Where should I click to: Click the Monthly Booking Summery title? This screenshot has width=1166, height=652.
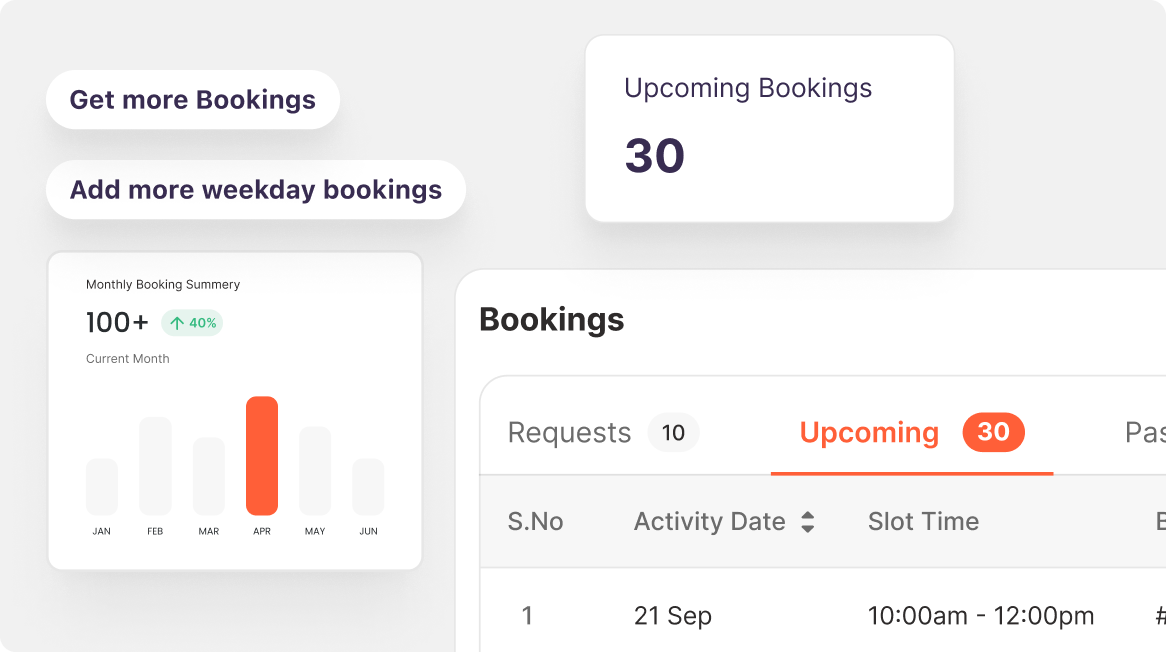point(163,285)
